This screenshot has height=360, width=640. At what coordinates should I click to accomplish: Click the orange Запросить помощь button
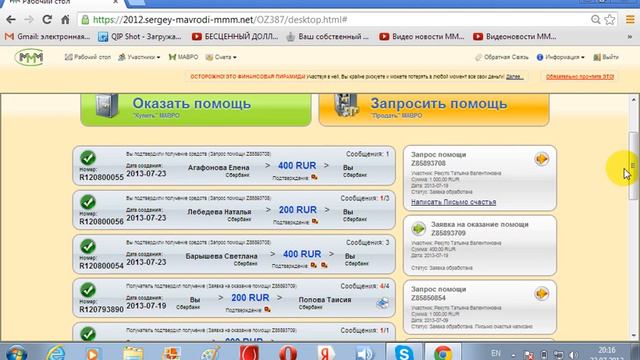tap(434, 109)
